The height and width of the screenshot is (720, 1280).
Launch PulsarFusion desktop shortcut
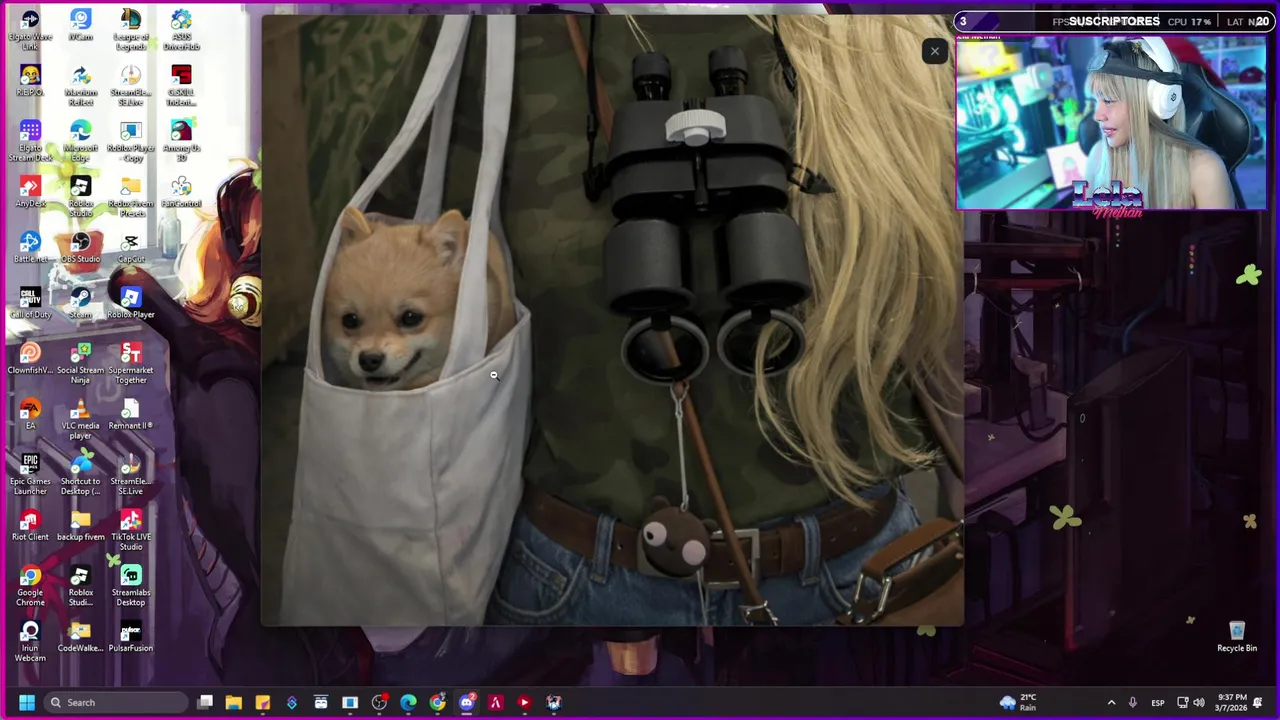click(x=131, y=636)
